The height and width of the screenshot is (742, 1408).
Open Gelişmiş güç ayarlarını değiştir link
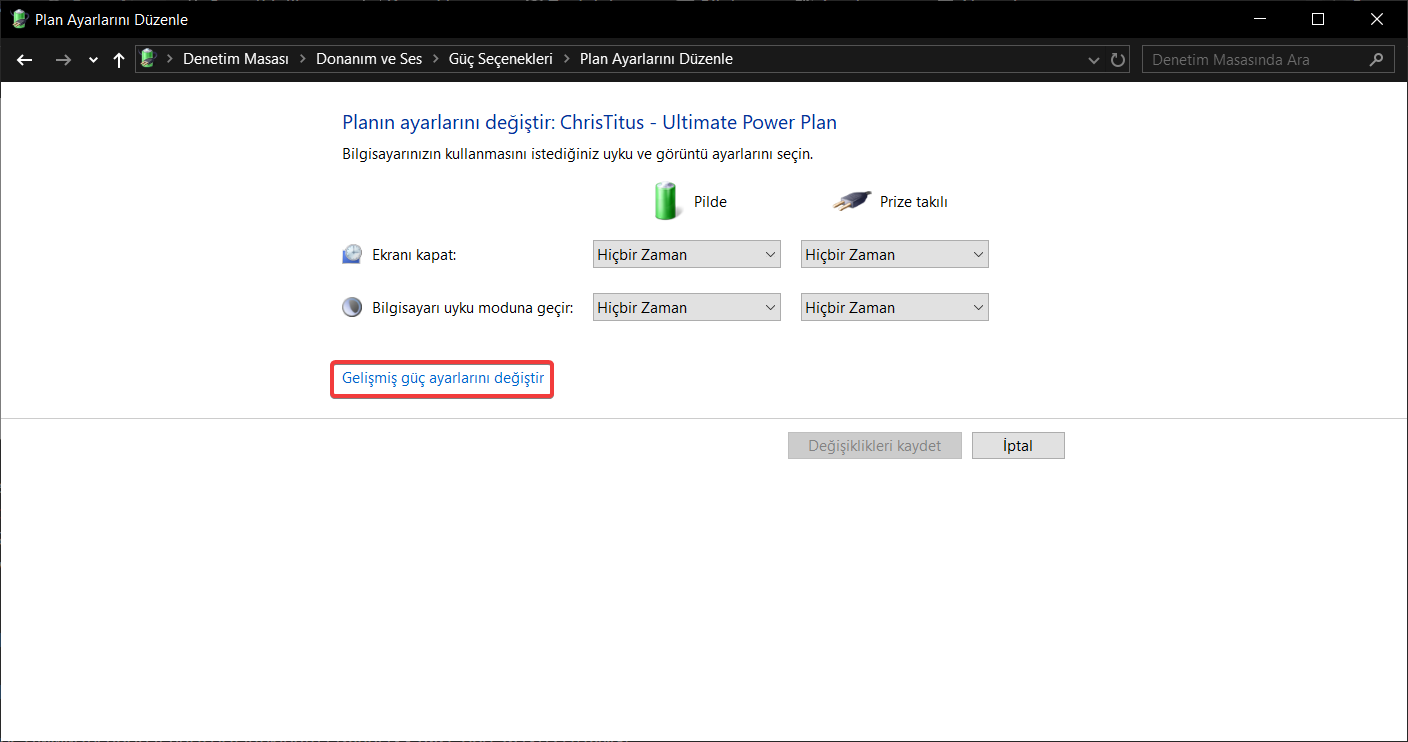click(x=443, y=378)
